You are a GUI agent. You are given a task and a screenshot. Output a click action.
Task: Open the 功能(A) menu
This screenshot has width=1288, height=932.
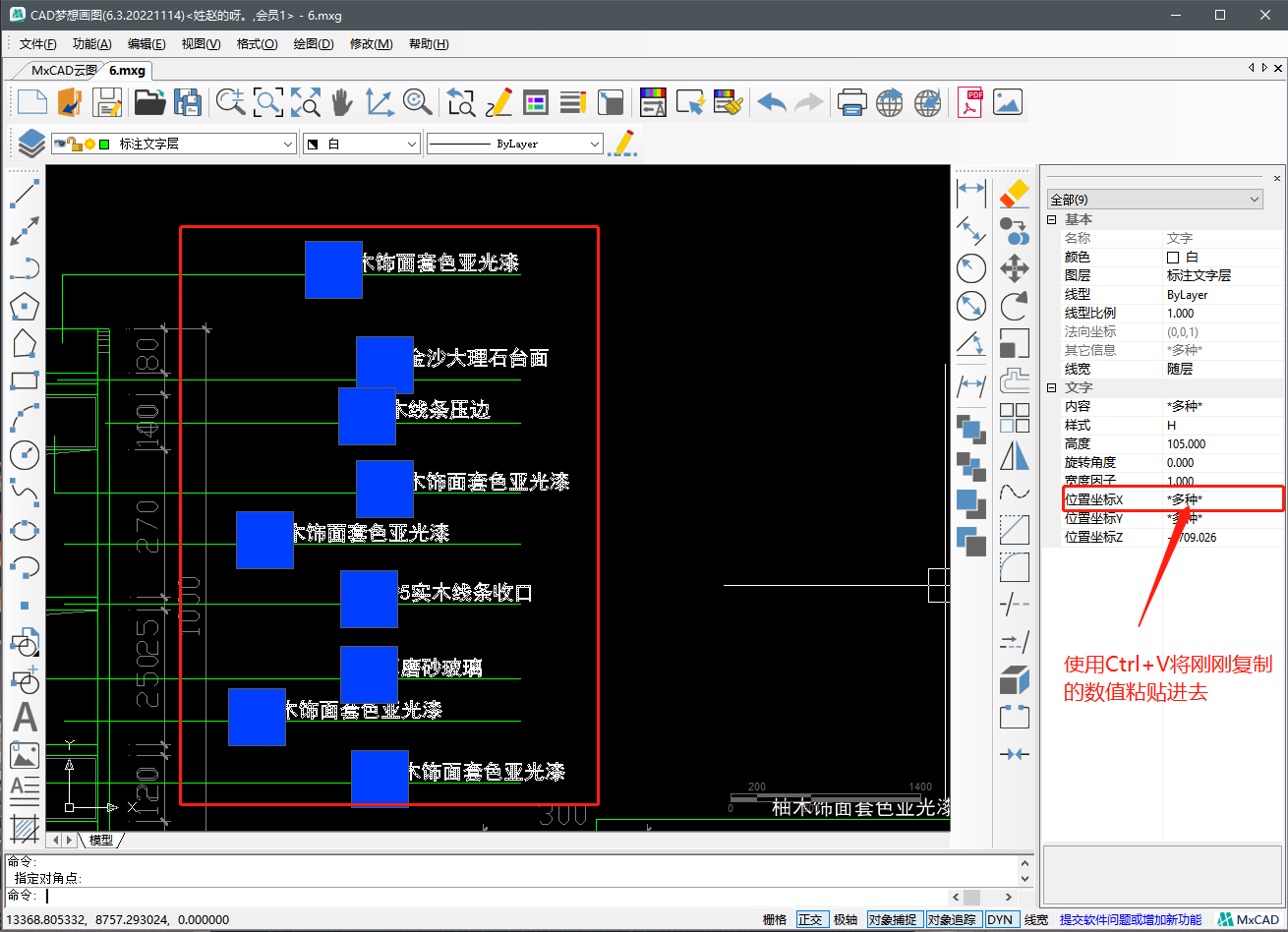point(92,44)
